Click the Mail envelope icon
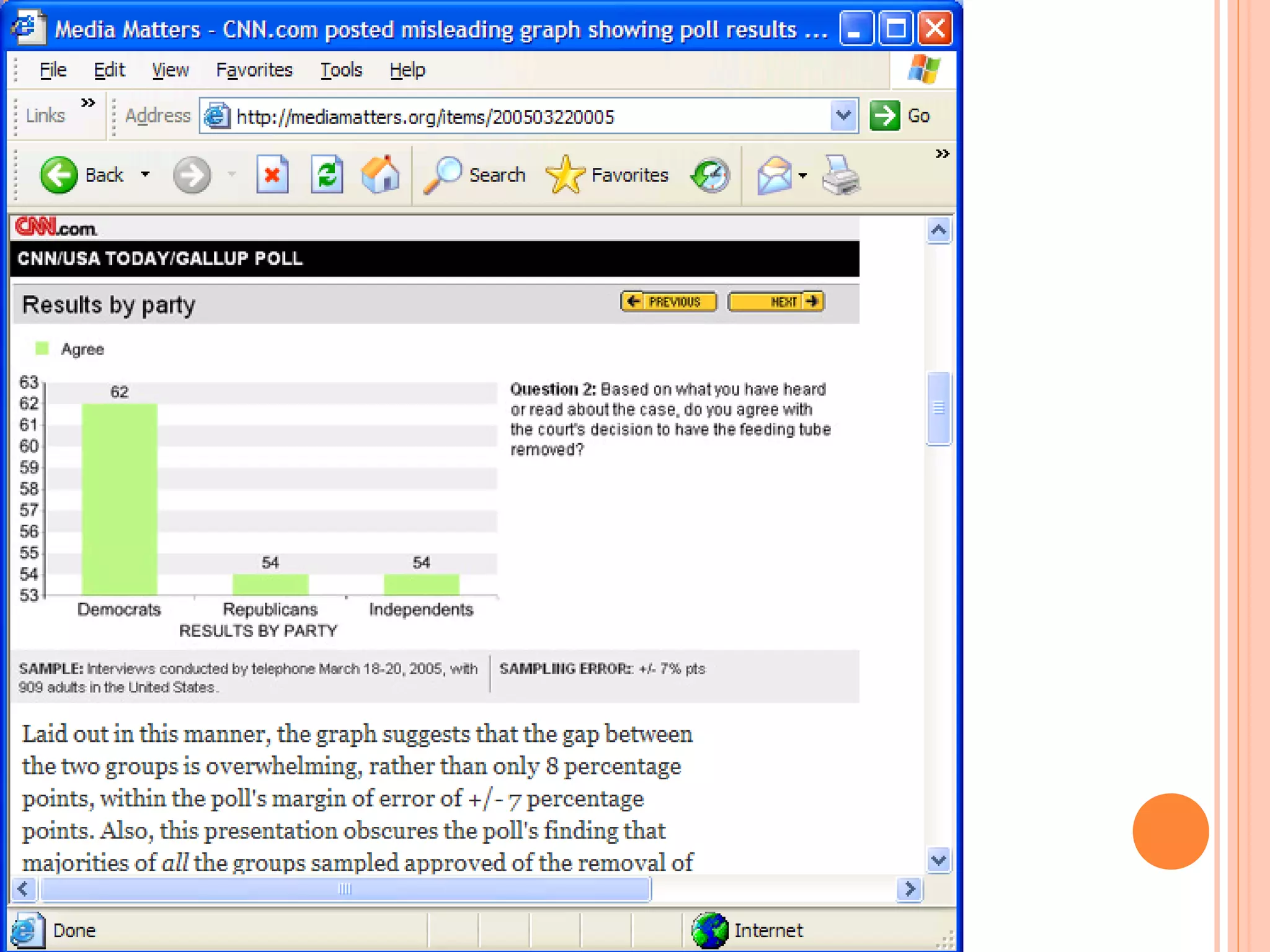Viewport: 1270px width, 952px height. 775,176
